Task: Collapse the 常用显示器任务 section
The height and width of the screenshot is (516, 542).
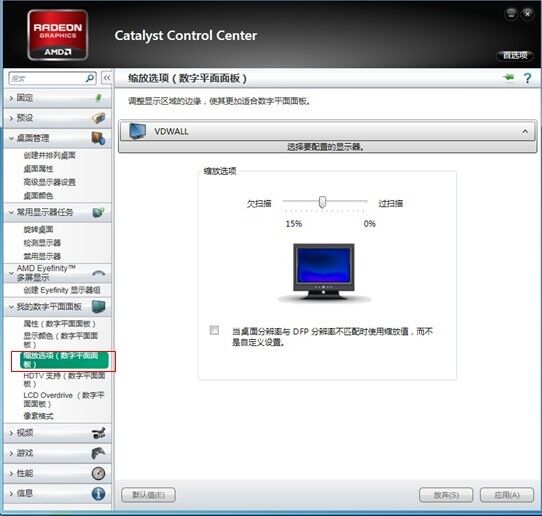Action: pyautogui.click(x=11, y=212)
